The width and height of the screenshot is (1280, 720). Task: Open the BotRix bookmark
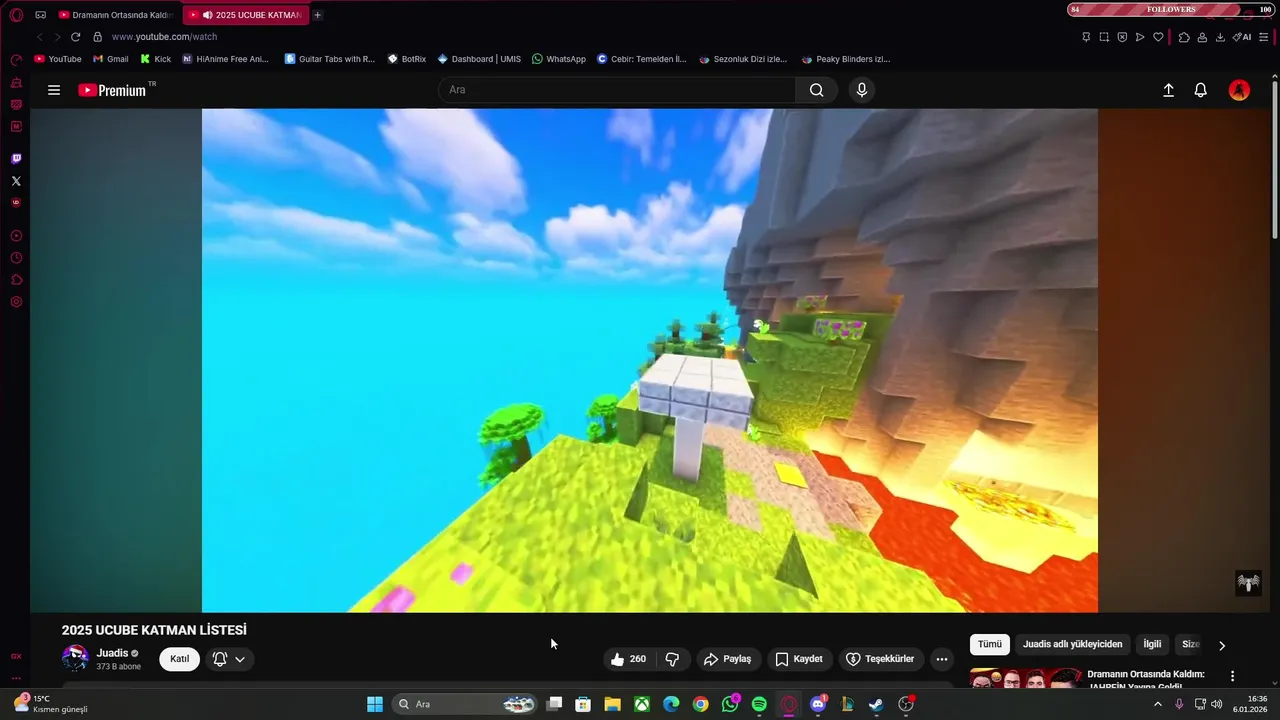[x=407, y=59]
